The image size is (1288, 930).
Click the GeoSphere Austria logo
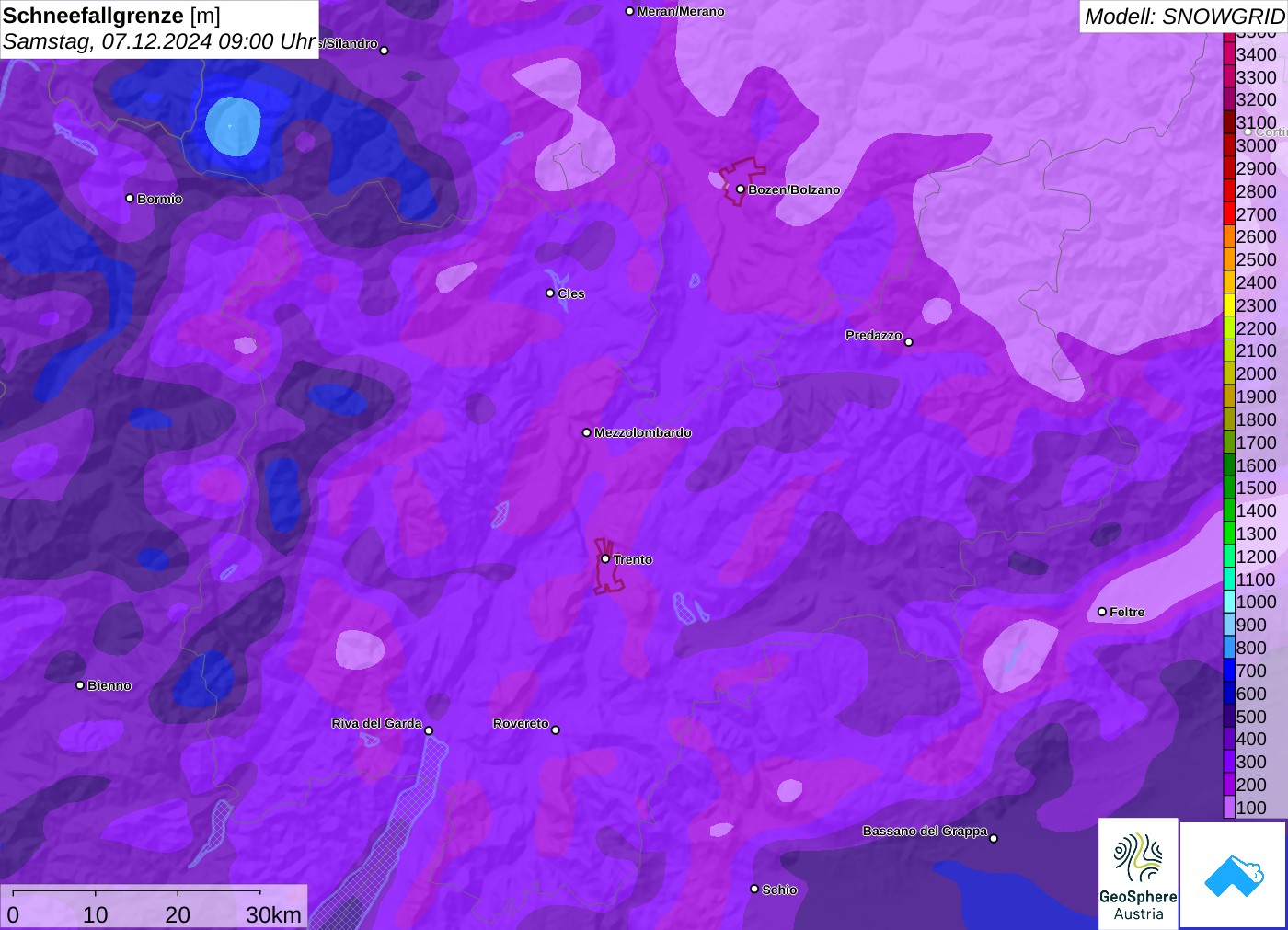(x=1138, y=874)
